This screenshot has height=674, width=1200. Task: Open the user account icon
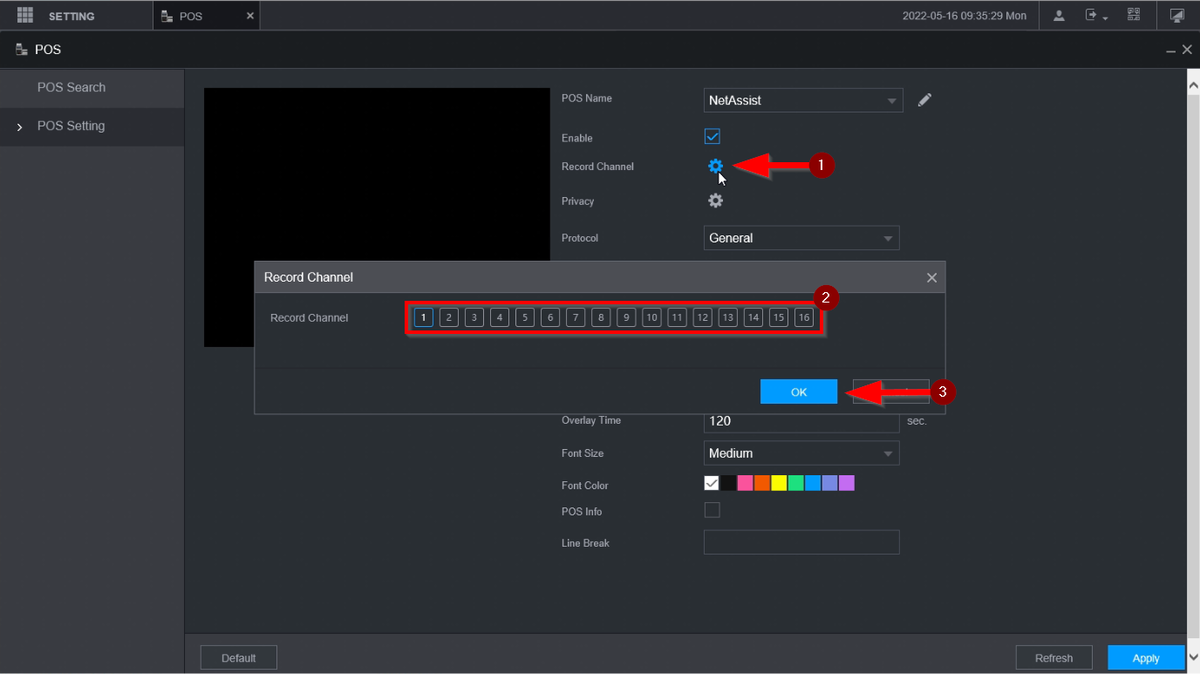[x=1059, y=16]
